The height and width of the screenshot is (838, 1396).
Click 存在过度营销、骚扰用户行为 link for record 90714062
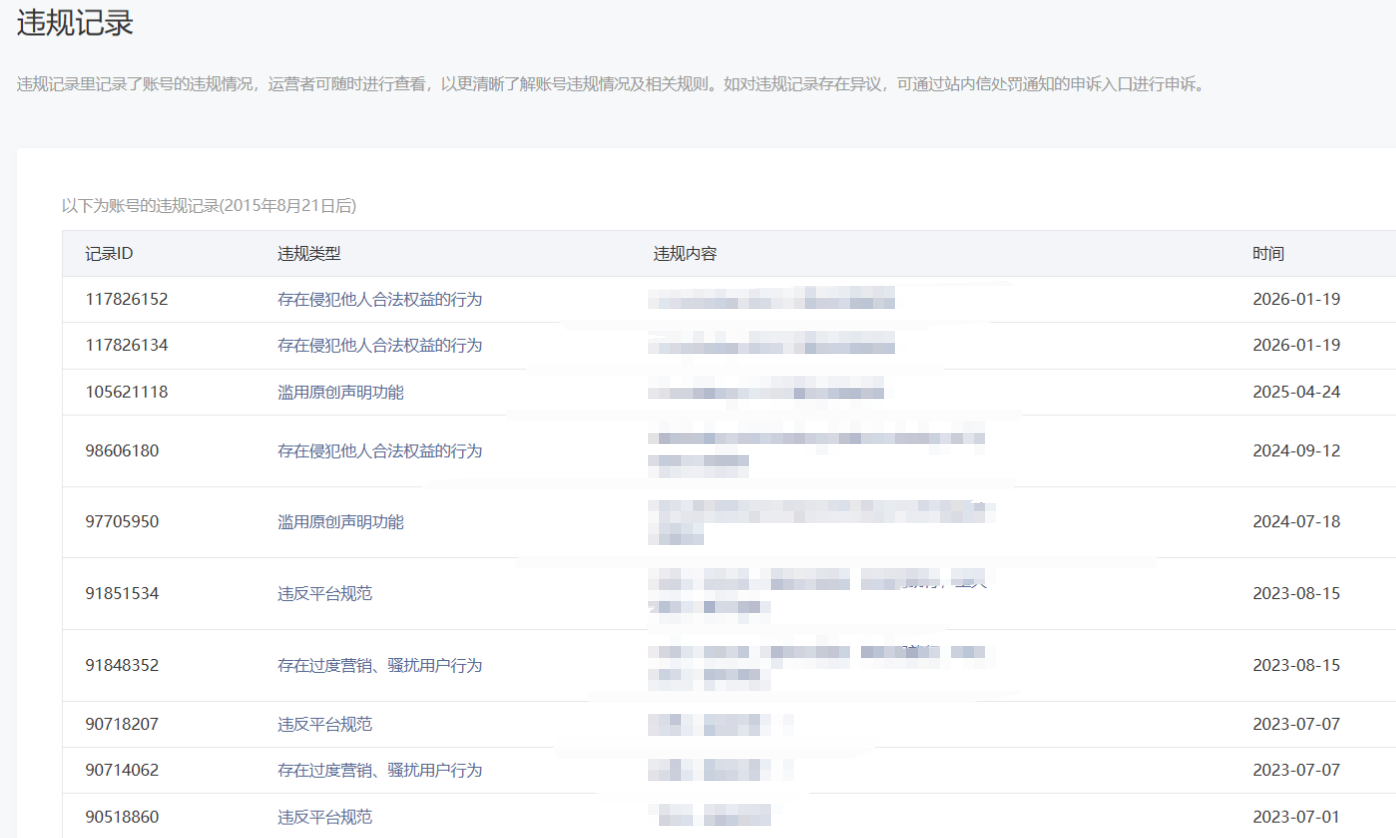tap(379, 770)
